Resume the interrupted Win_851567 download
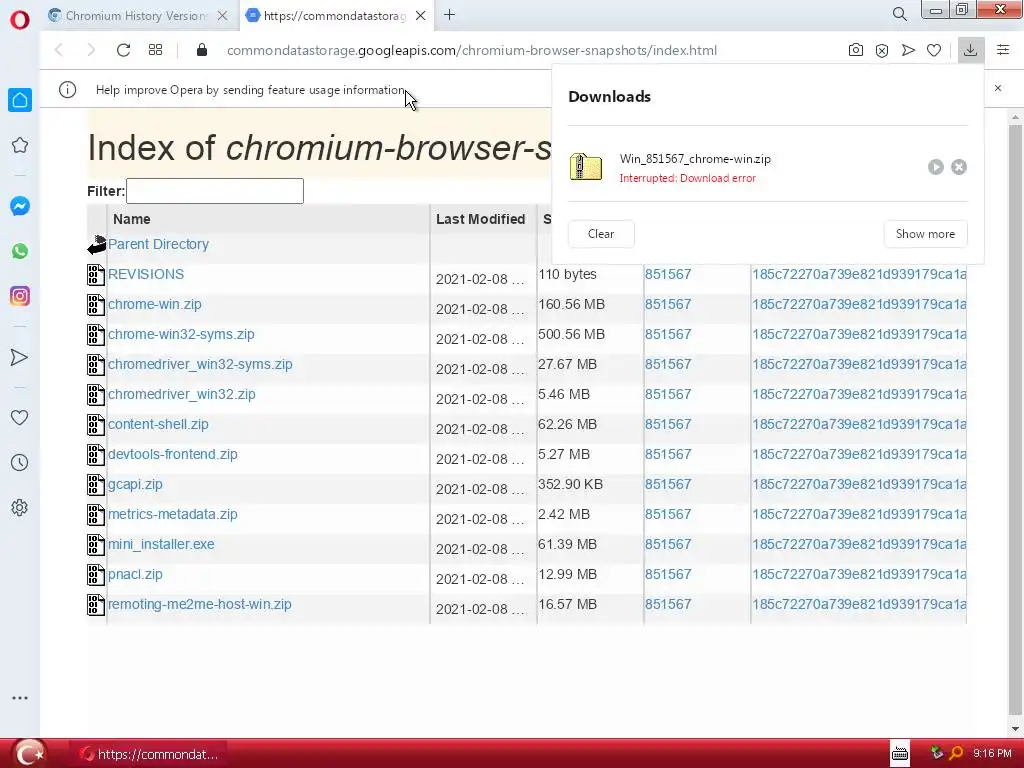This screenshot has height=768, width=1024. tap(936, 167)
